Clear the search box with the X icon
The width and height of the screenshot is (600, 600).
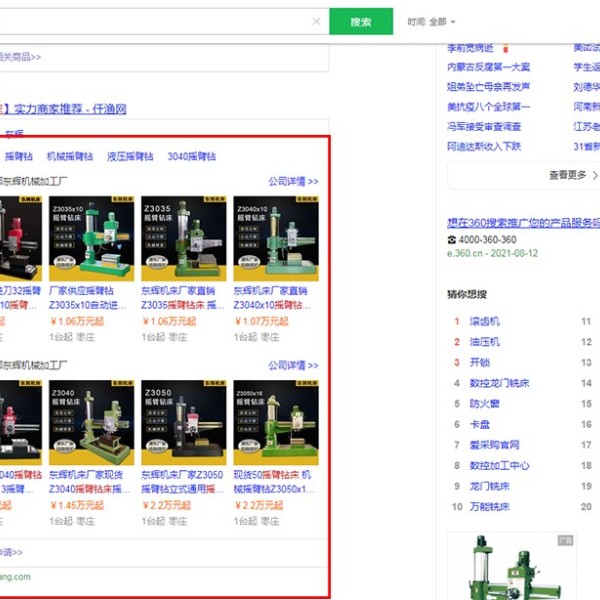pyautogui.click(x=316, y=21)
